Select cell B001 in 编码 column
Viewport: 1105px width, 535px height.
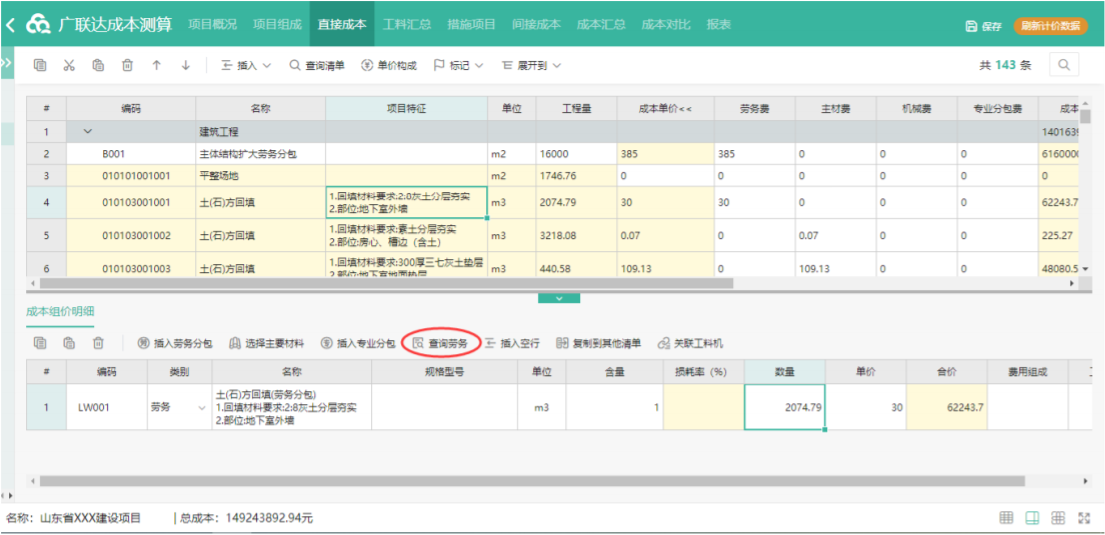[131, 154]
